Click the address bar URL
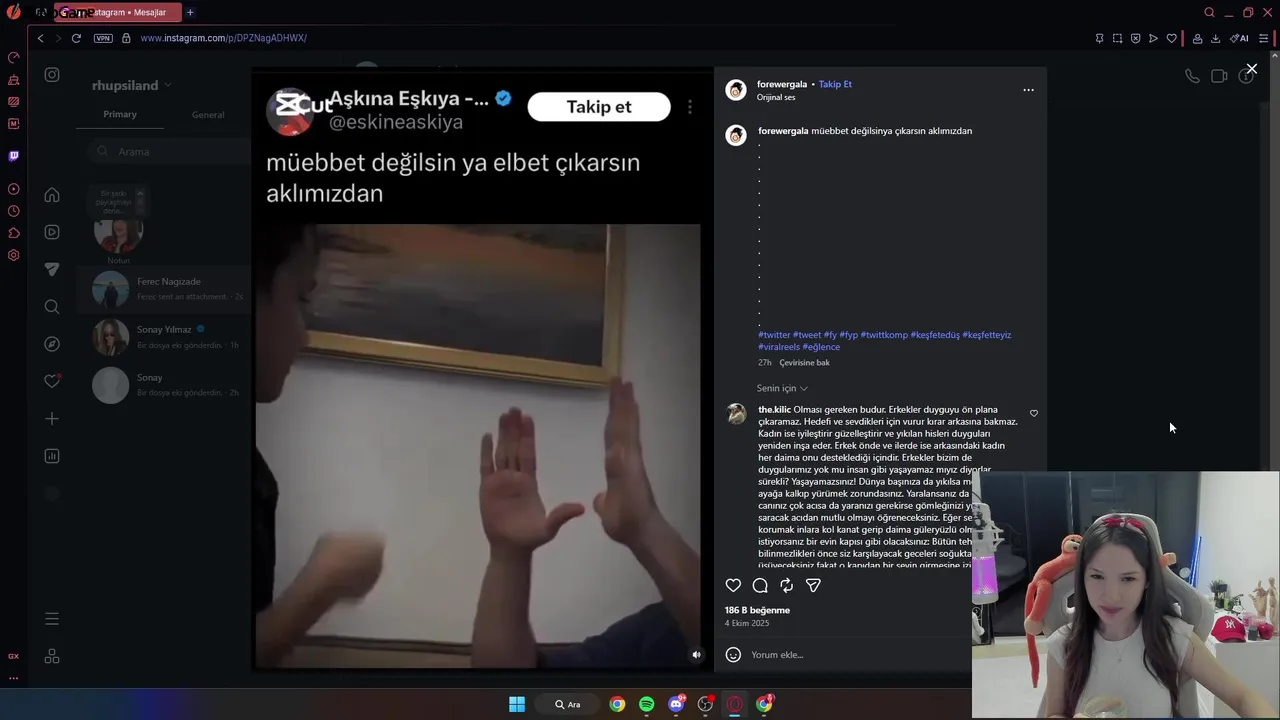 223,38
